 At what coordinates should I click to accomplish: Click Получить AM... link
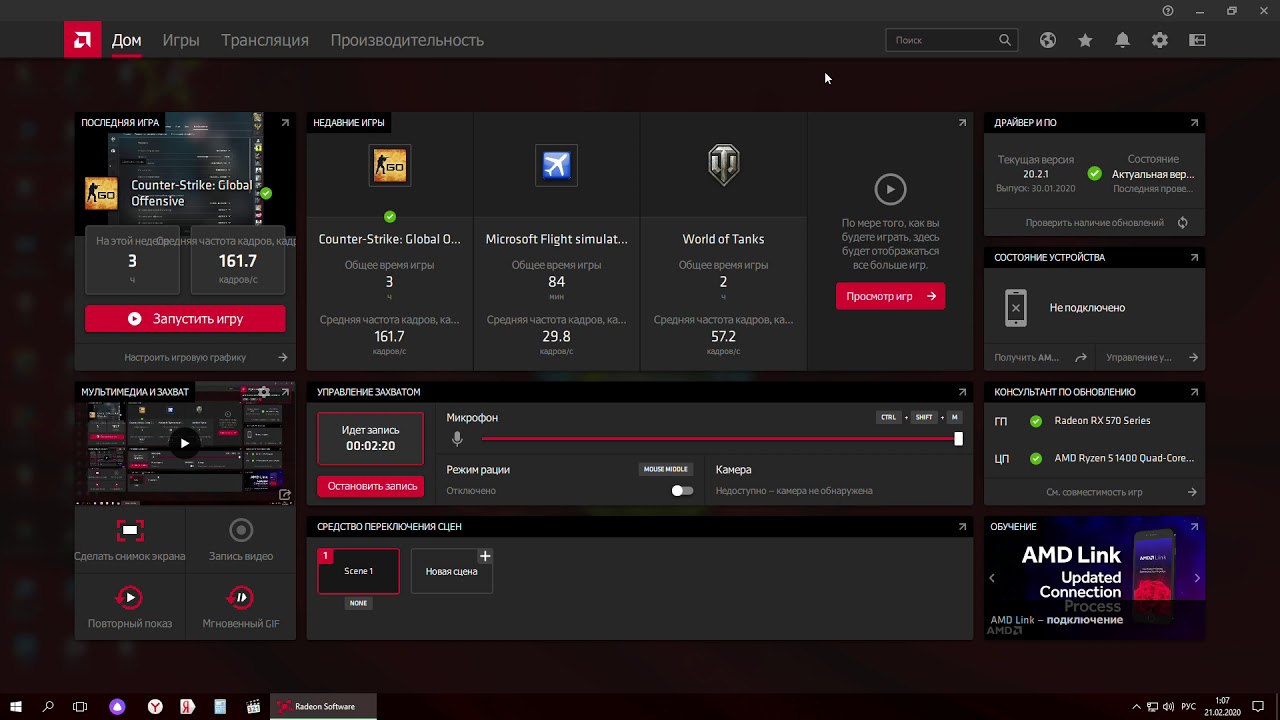[1026, 357]
